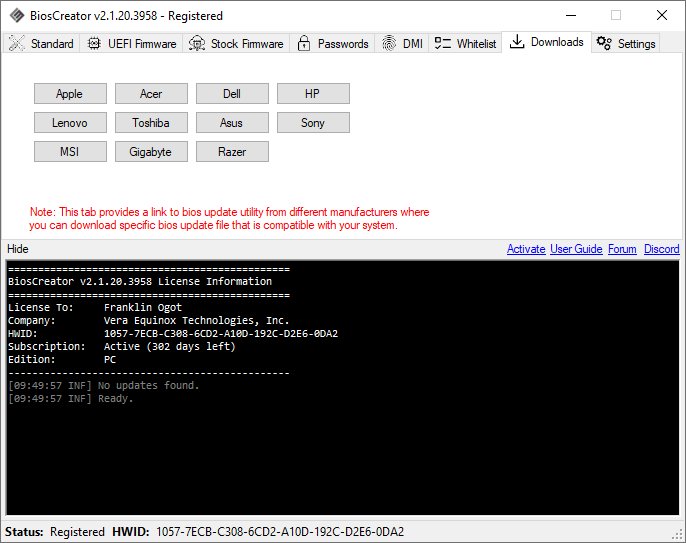The width and height of the screenshot is (686, 543).
Task: Click 'Active (302 days left)' subscription text
Action: pyautogui.click(x=170, y=347)
